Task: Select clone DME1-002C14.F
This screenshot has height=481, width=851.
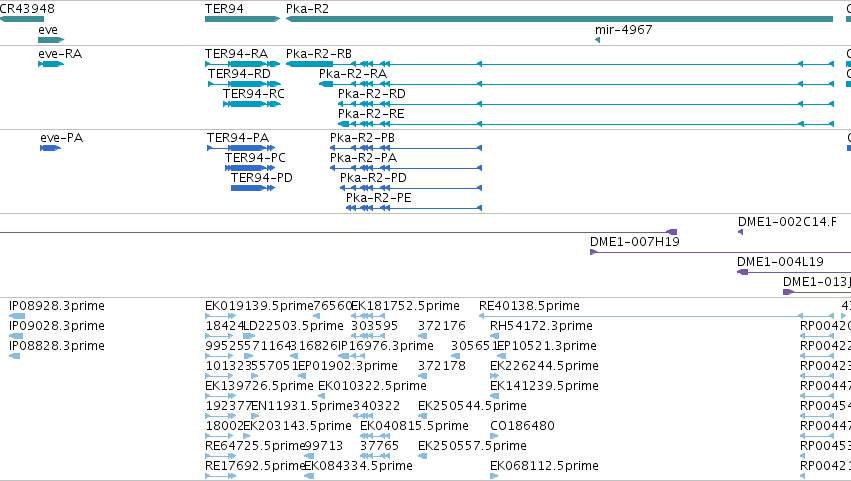Action: (787, 222)
